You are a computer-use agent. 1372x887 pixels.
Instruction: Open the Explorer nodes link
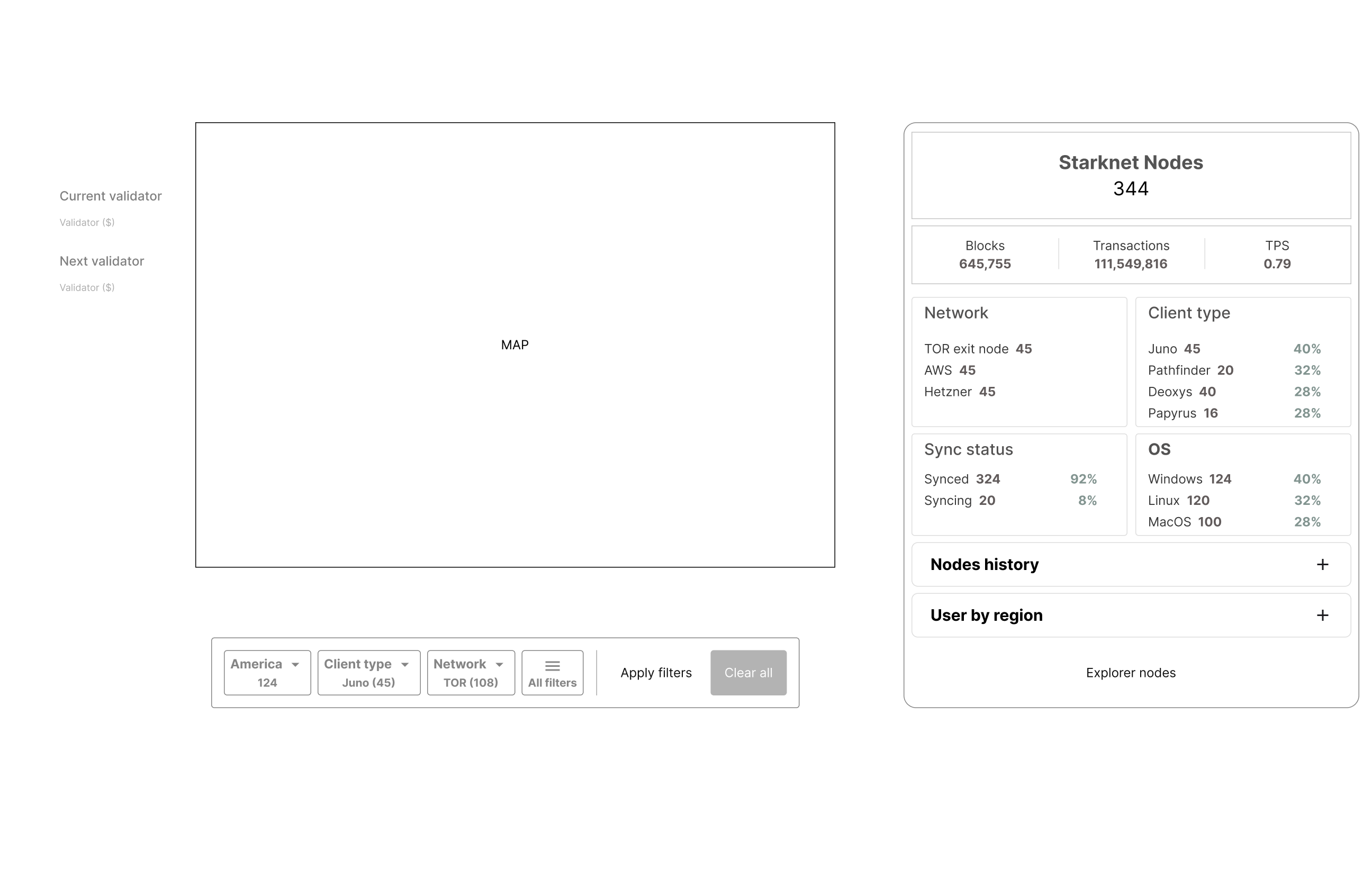point(1131,673)
